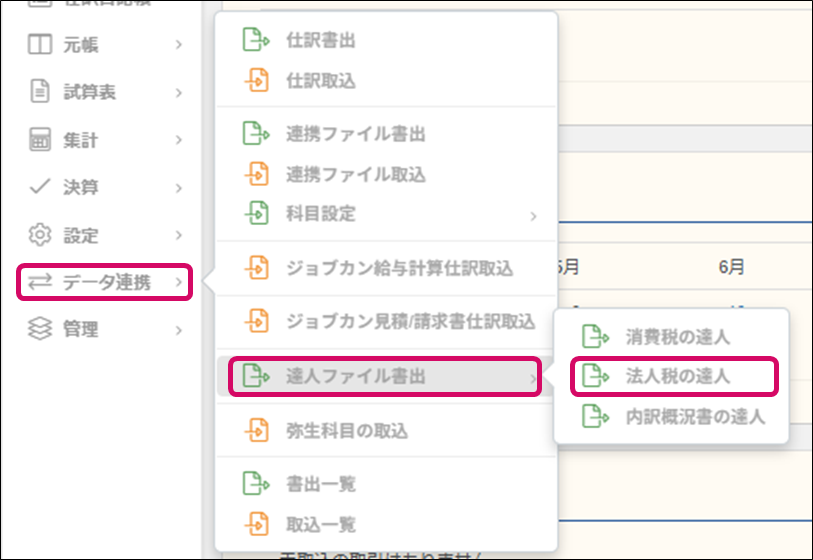Viewport: 813px width, 560px height.
Task: Click the green export icon beside 仕訳書出
Action: point(256,41)
